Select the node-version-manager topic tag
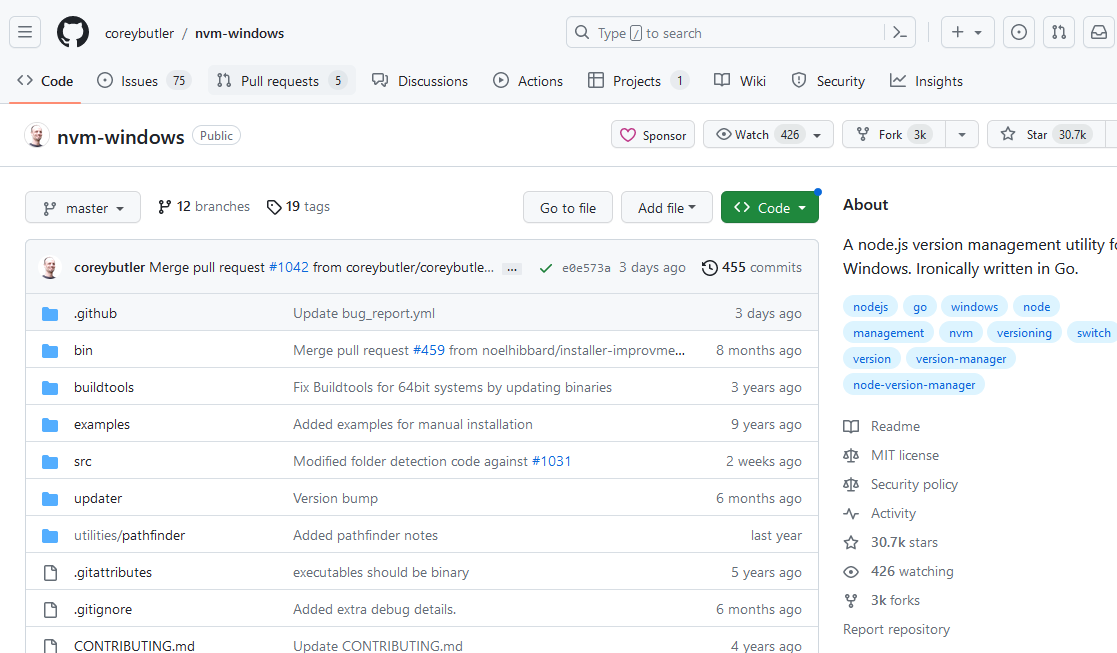Viewport: 1117px width, 653px height. 914,385
